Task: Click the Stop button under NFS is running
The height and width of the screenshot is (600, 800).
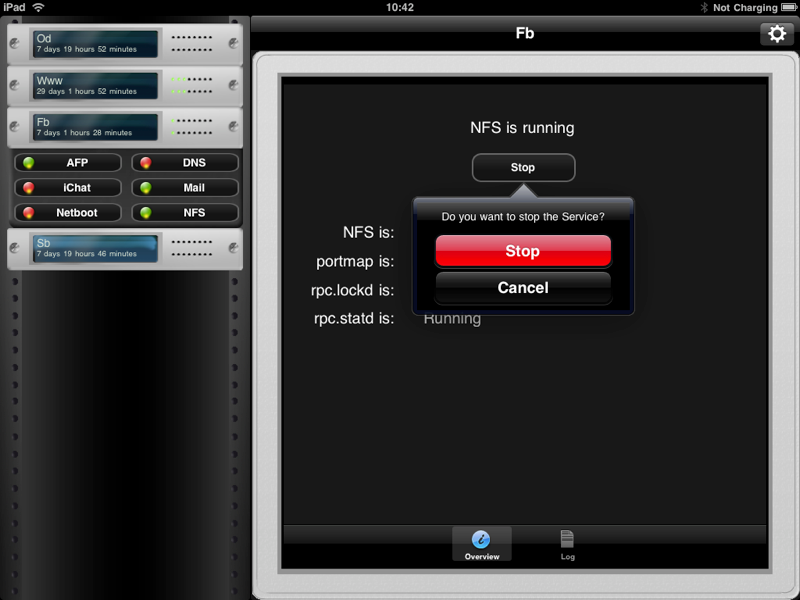Action: click(x=523, y=167)
